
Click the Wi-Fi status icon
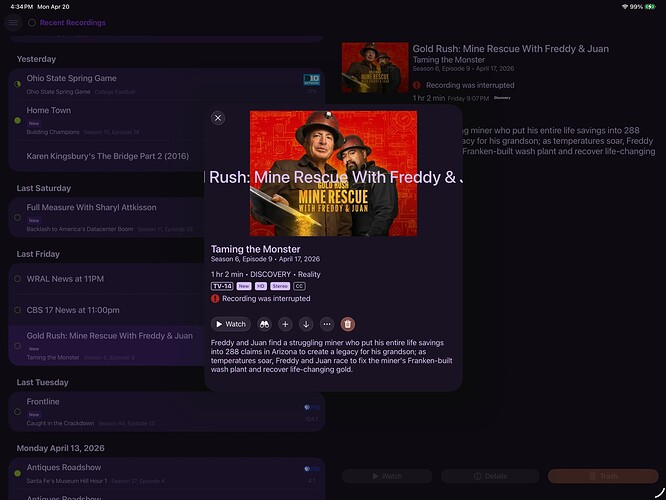(x=624, y=7)
